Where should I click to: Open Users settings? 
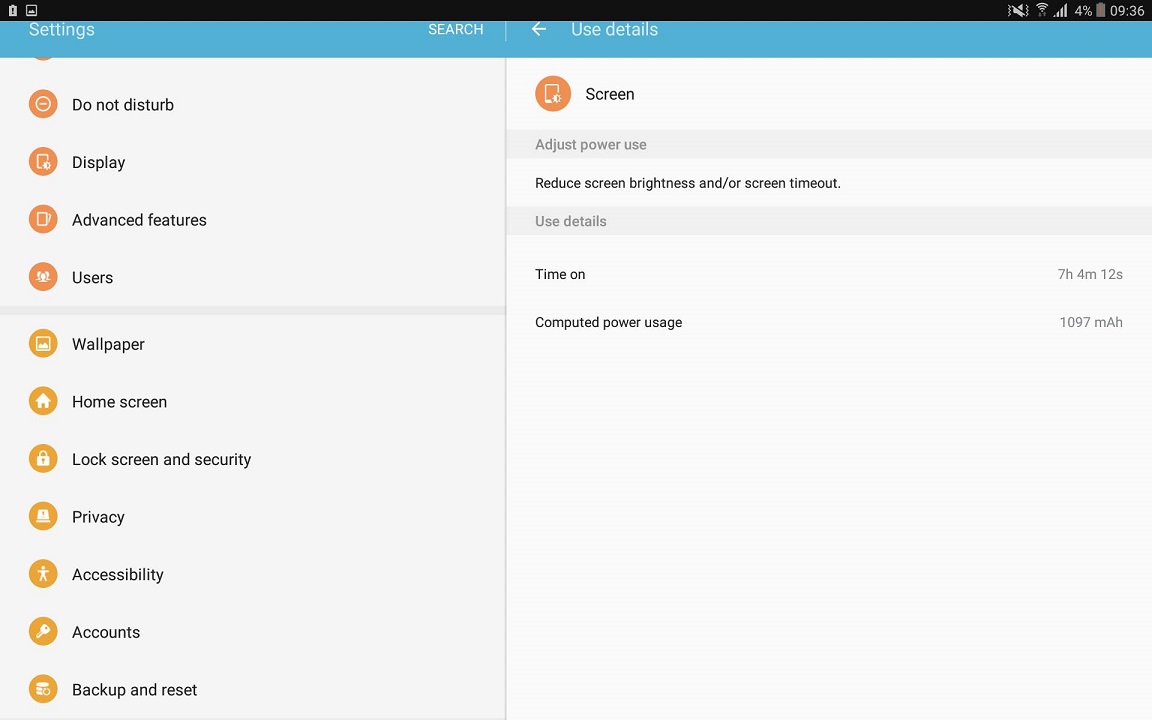tap(253, 277)
